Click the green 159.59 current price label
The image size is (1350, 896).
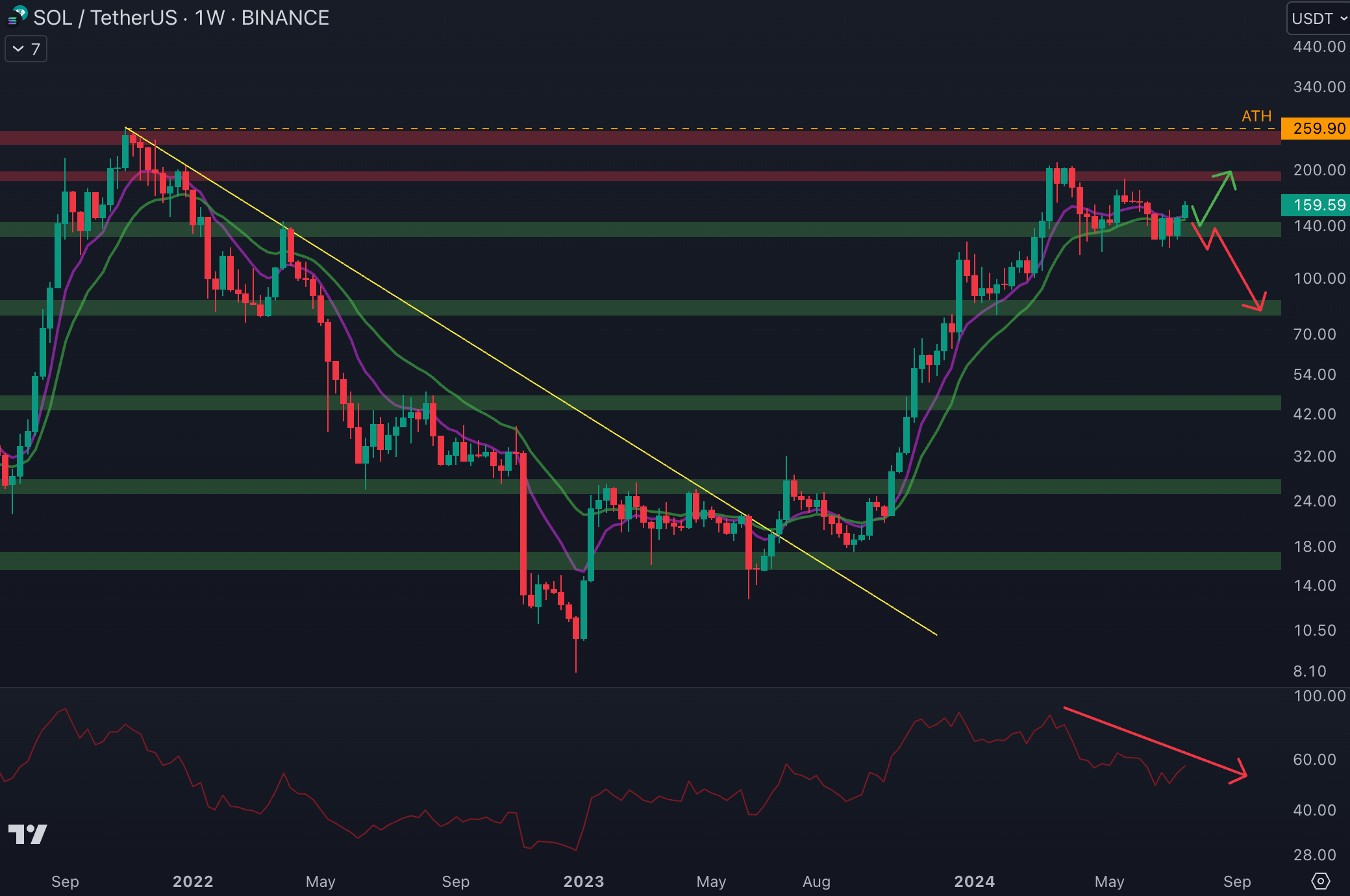(1316, 205)
